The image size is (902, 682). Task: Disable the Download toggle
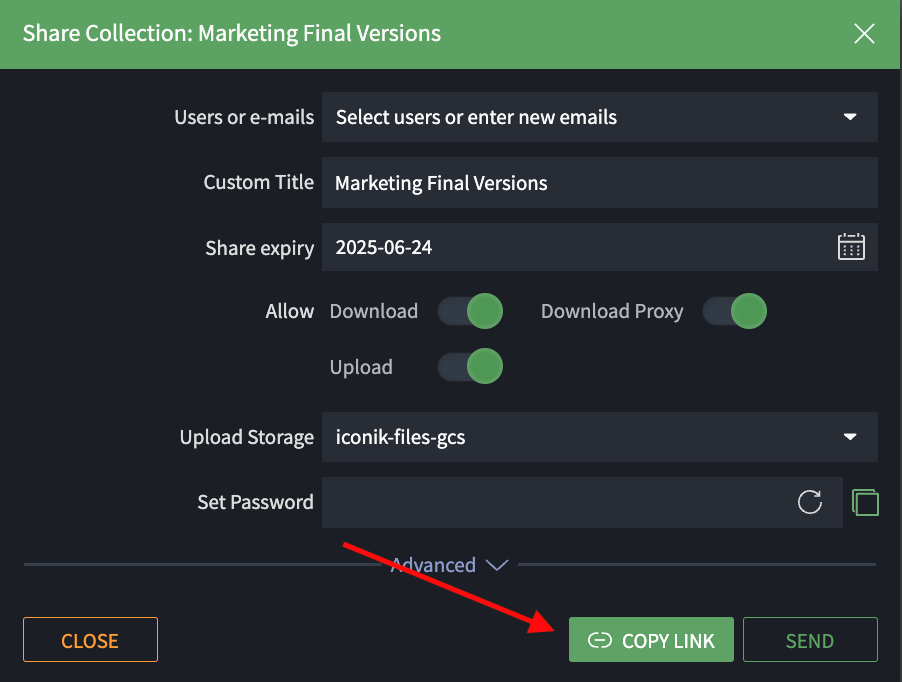(470, 311)
